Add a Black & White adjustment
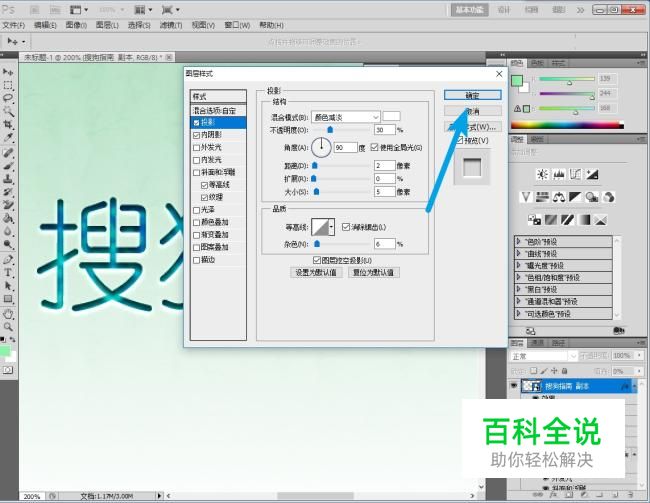This screenshot has width=650, height=503. pyautogui.click(x=575, y=197)
